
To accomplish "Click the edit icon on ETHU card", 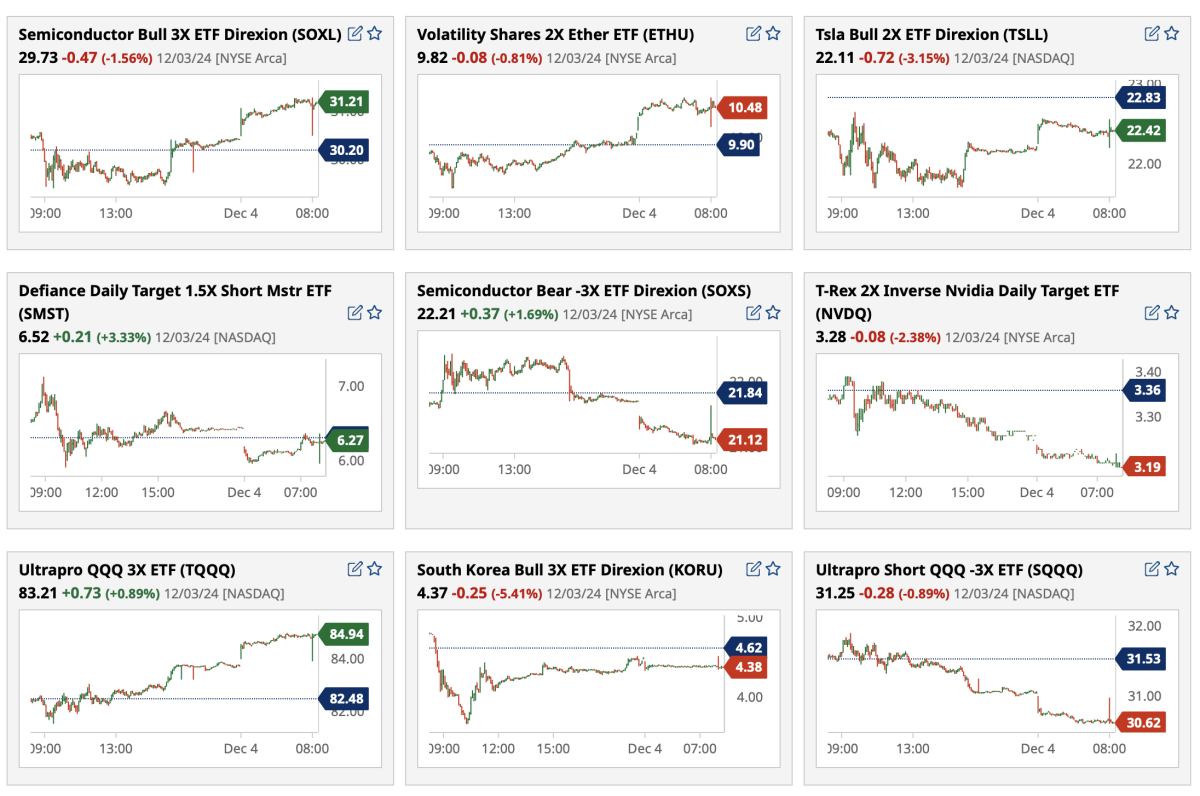I will (754, 34).
